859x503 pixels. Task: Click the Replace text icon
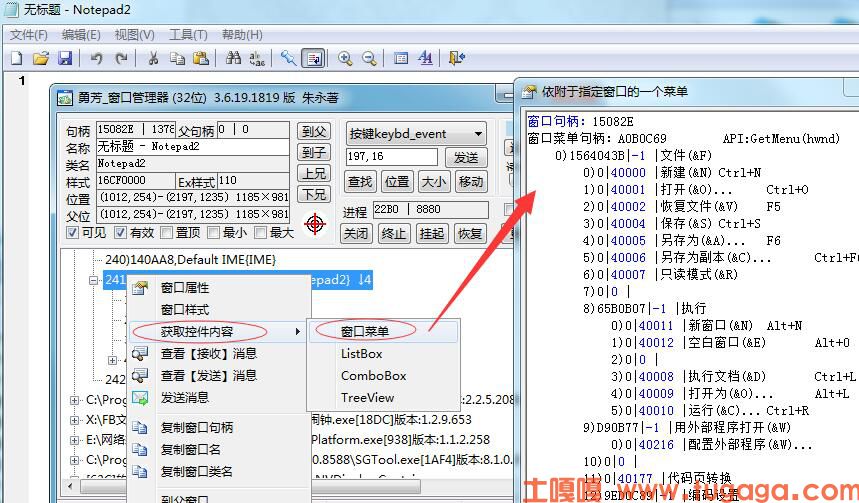(257, 58)
